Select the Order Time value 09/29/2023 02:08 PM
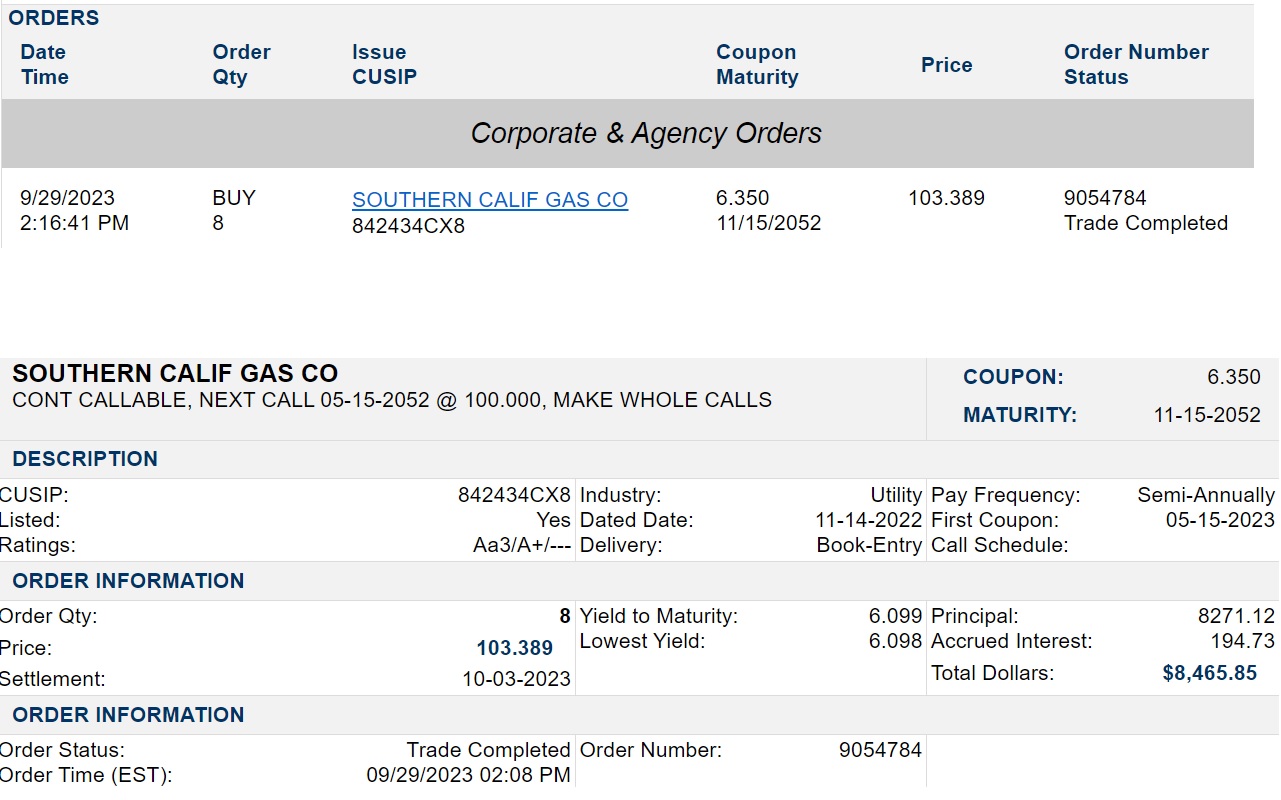Viewport: 1281px width, 800px height. coord(468,775)
